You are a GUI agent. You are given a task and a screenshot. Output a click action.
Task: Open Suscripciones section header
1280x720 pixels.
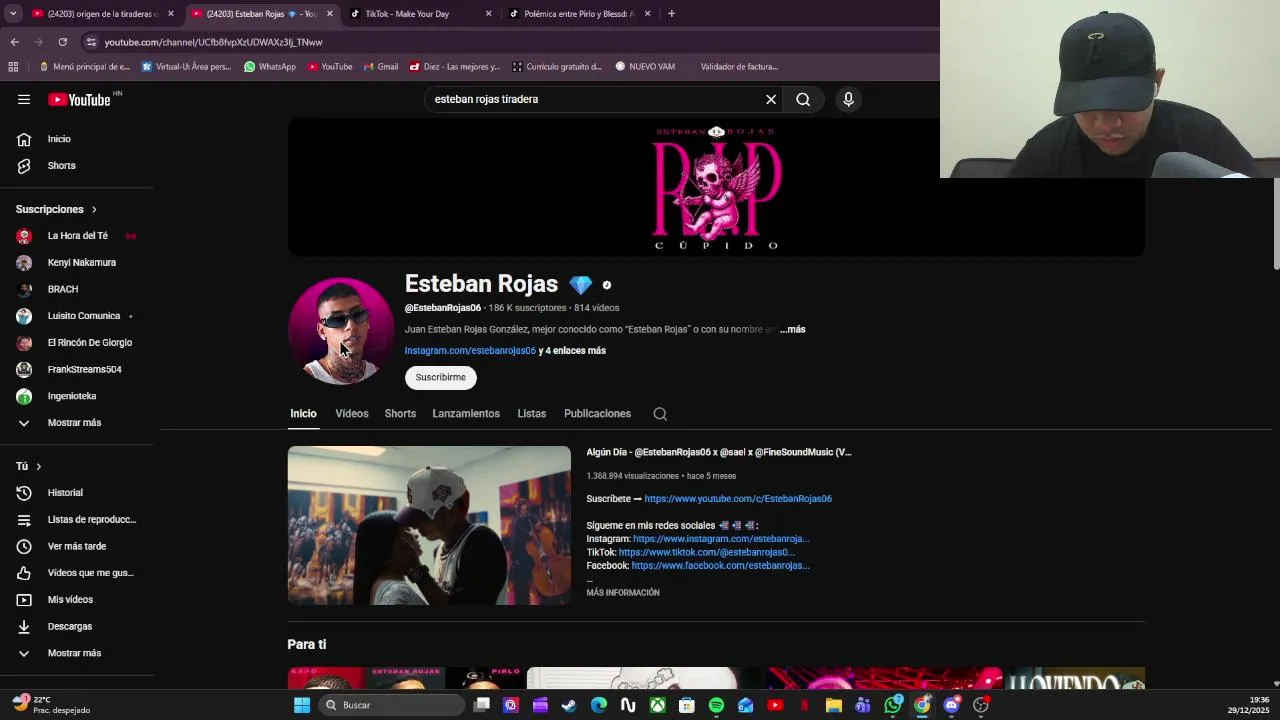coord(56,209)
